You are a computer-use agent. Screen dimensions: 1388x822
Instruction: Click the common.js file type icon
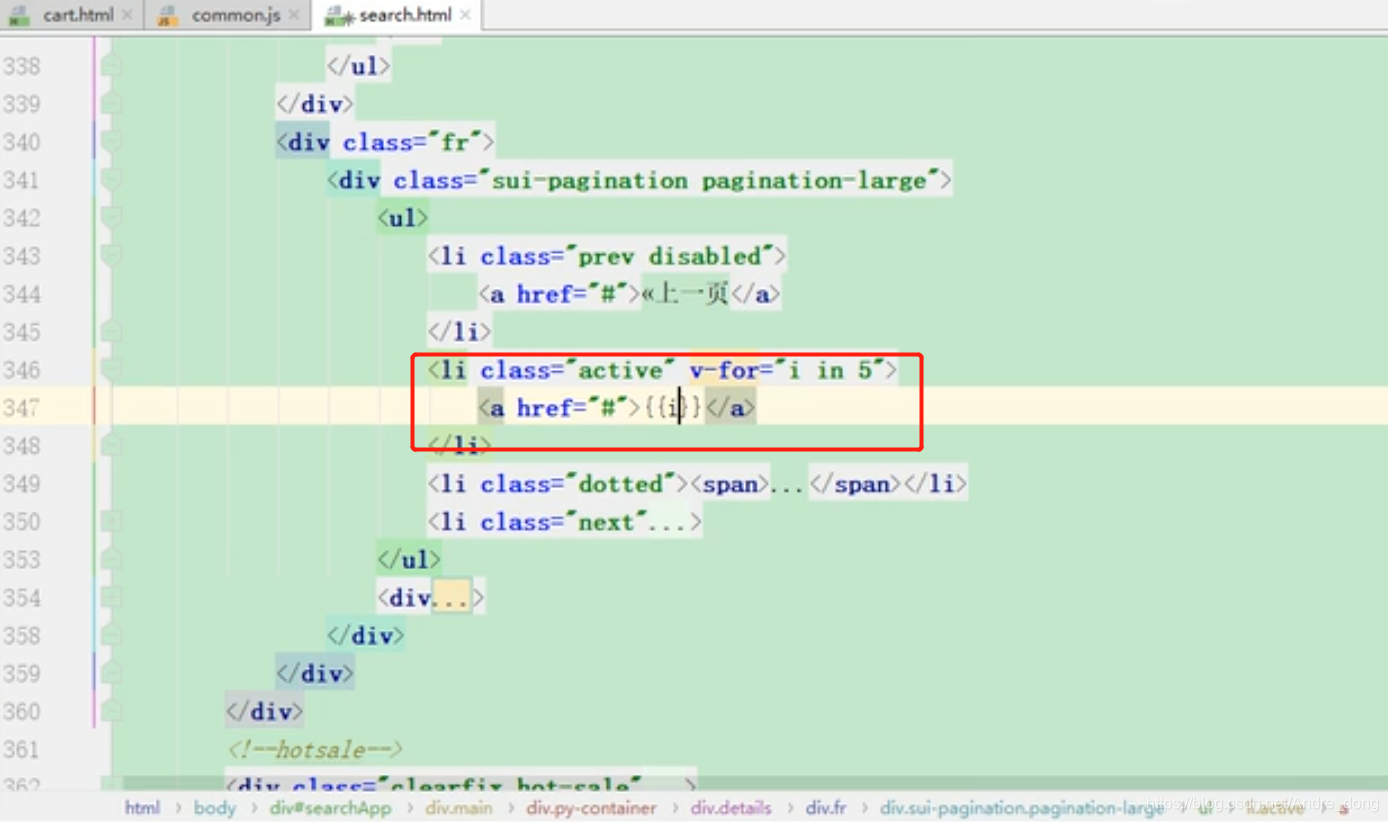[168, 15]
